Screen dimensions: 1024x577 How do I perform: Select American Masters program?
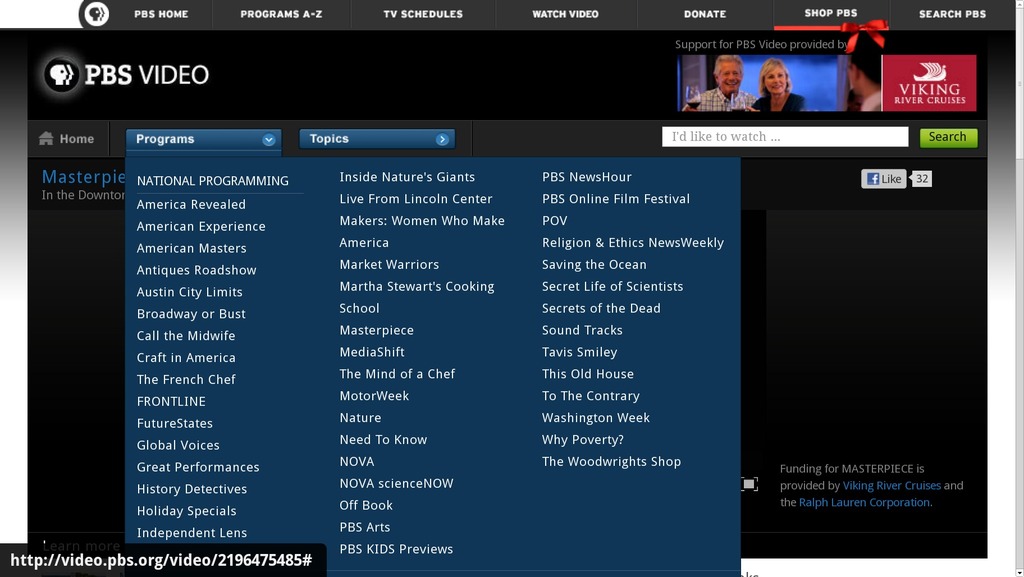(x=191, y=248)
